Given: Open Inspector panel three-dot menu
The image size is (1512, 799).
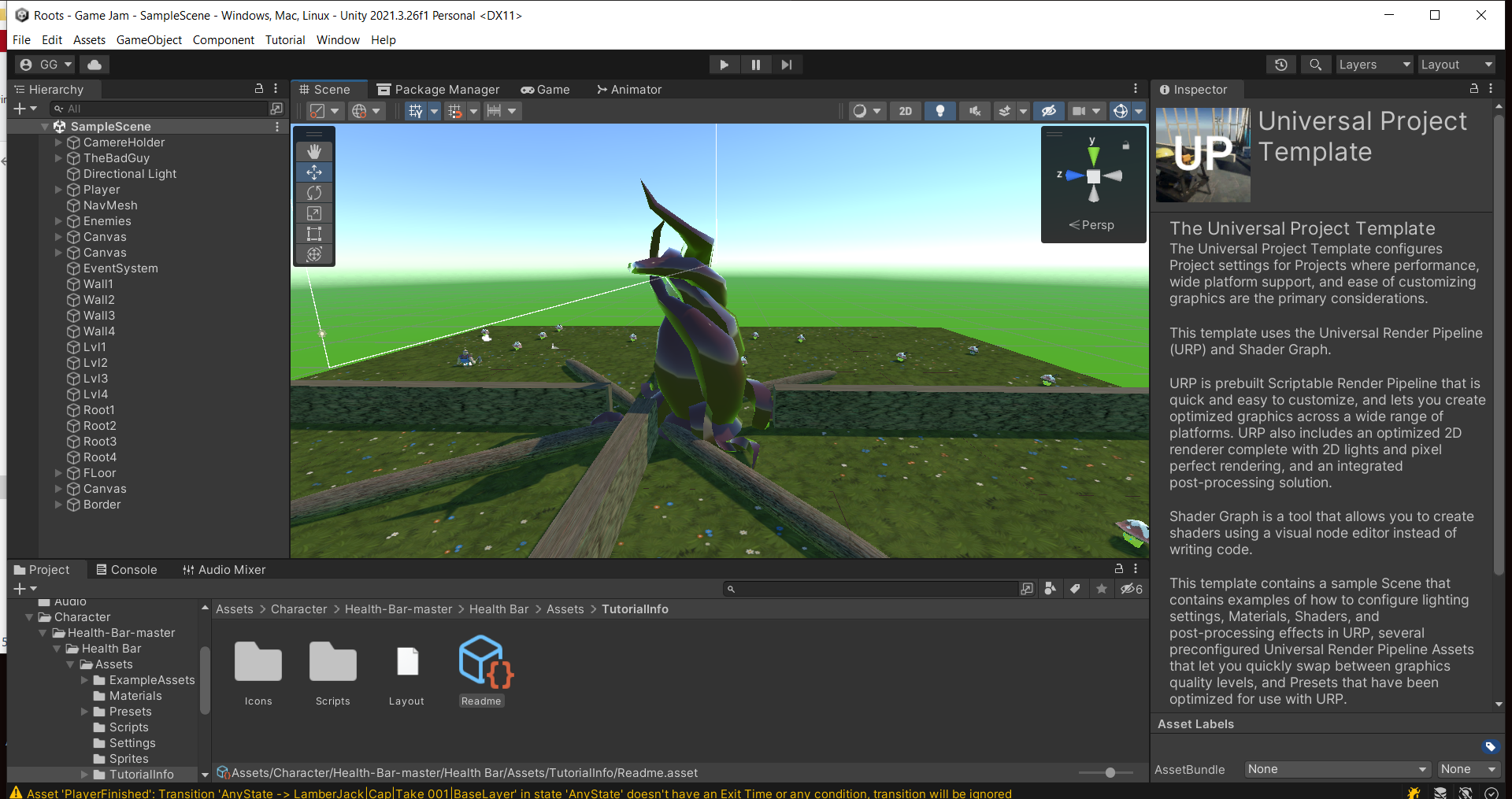Looking at the screenshot, I should pos(1491,89).
